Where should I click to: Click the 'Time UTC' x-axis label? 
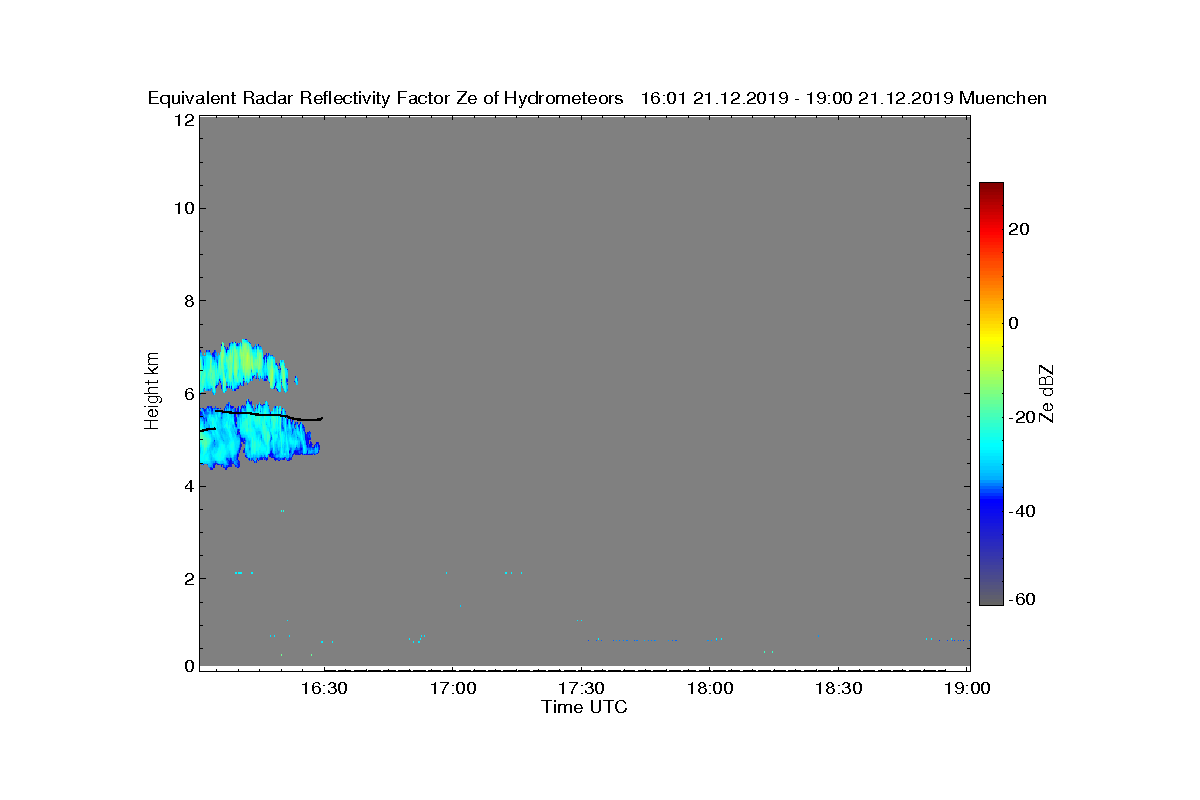pyautogui.click(x=584, y=707)
